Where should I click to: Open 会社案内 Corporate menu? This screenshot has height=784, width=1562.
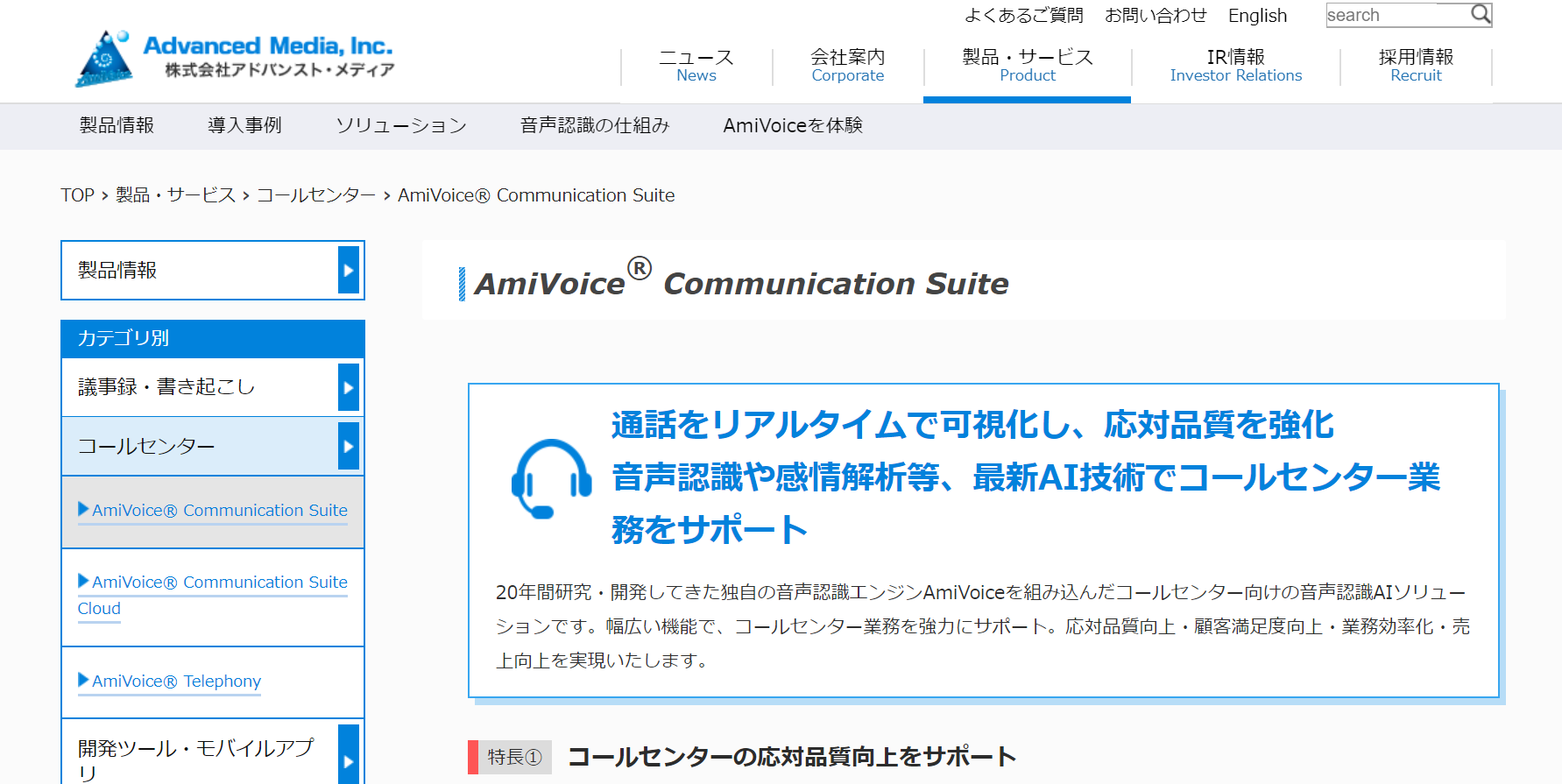click(848, 66)
